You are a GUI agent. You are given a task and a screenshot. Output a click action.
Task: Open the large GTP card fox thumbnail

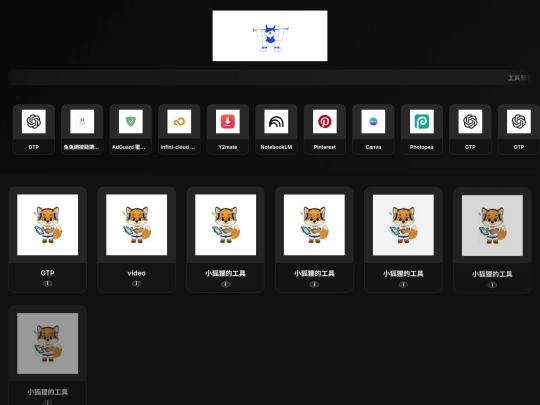coord(48,225)
